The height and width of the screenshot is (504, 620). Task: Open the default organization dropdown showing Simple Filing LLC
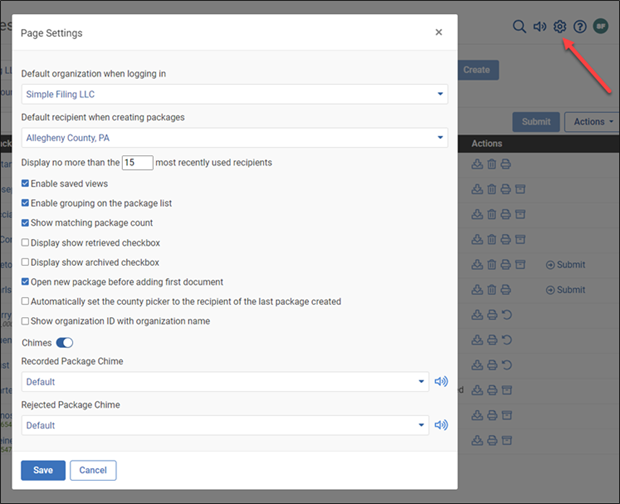[234, 94]
